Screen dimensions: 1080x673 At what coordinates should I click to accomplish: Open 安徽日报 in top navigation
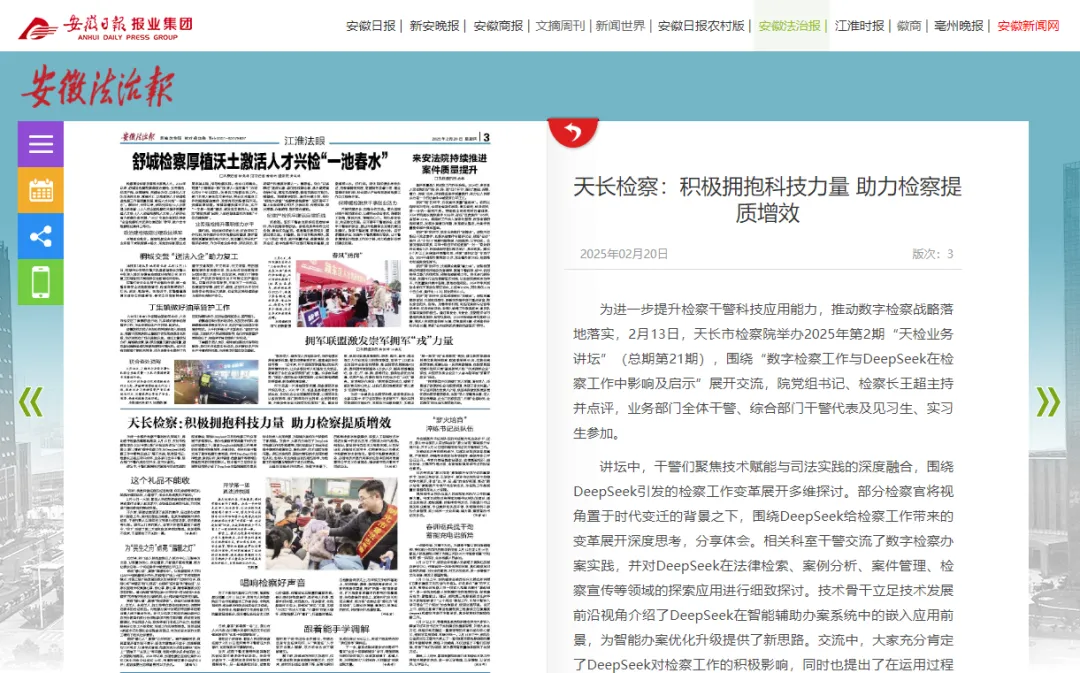(x=371, y=26)
